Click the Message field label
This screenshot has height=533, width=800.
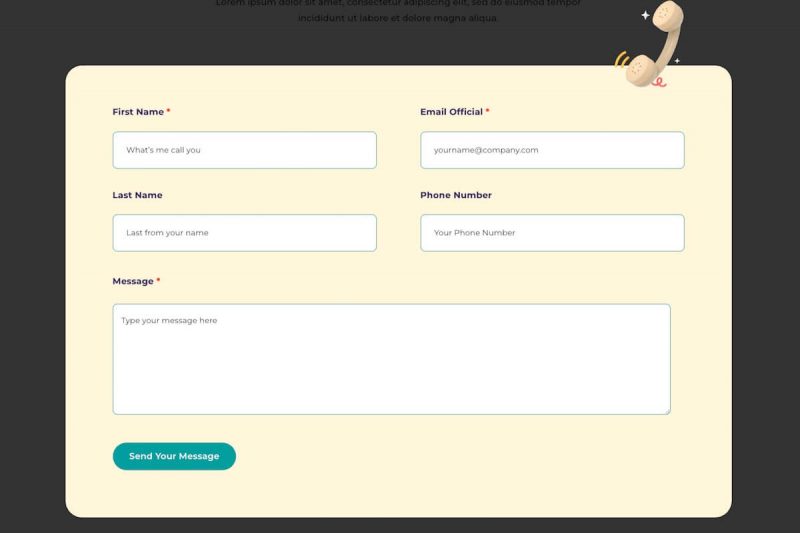(x=133, y=281)
